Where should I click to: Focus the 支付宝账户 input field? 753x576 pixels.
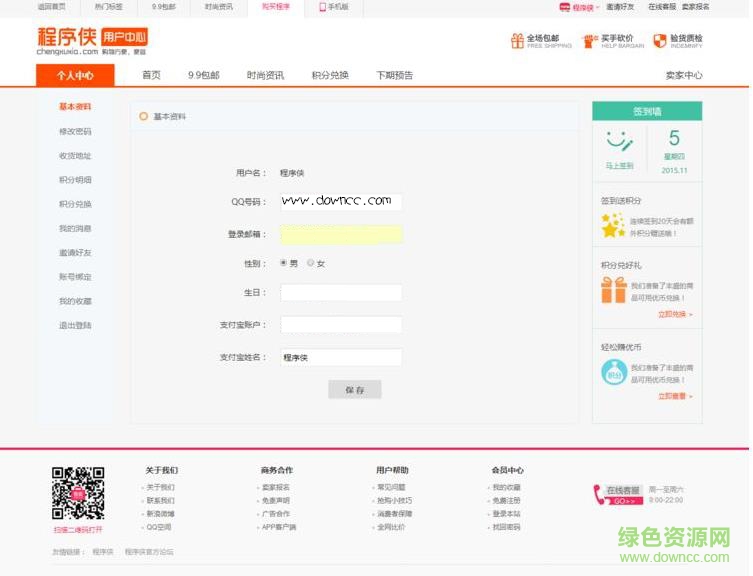(x=341, y=325)
